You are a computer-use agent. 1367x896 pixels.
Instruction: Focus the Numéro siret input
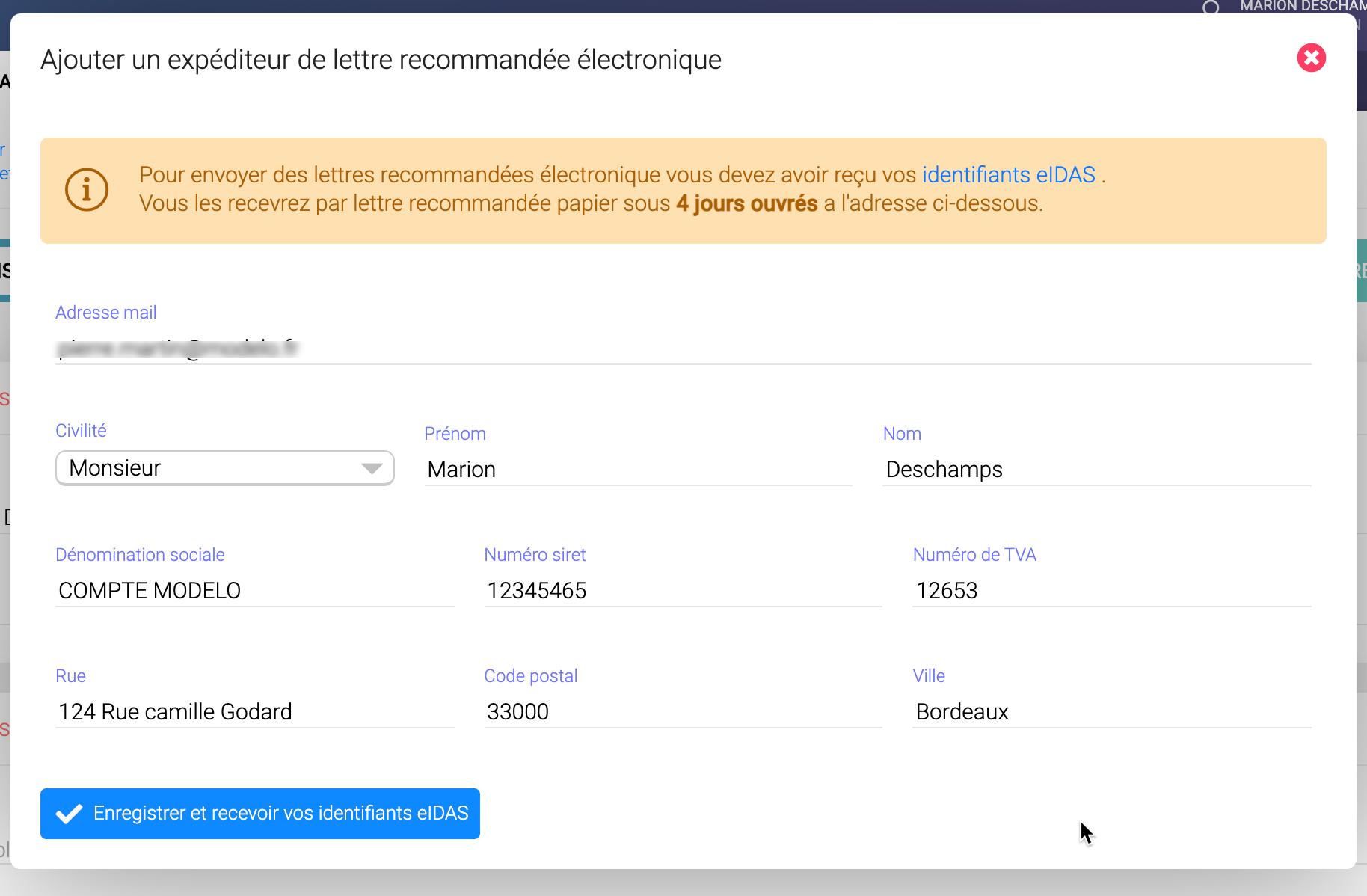(x=683, y=591)
